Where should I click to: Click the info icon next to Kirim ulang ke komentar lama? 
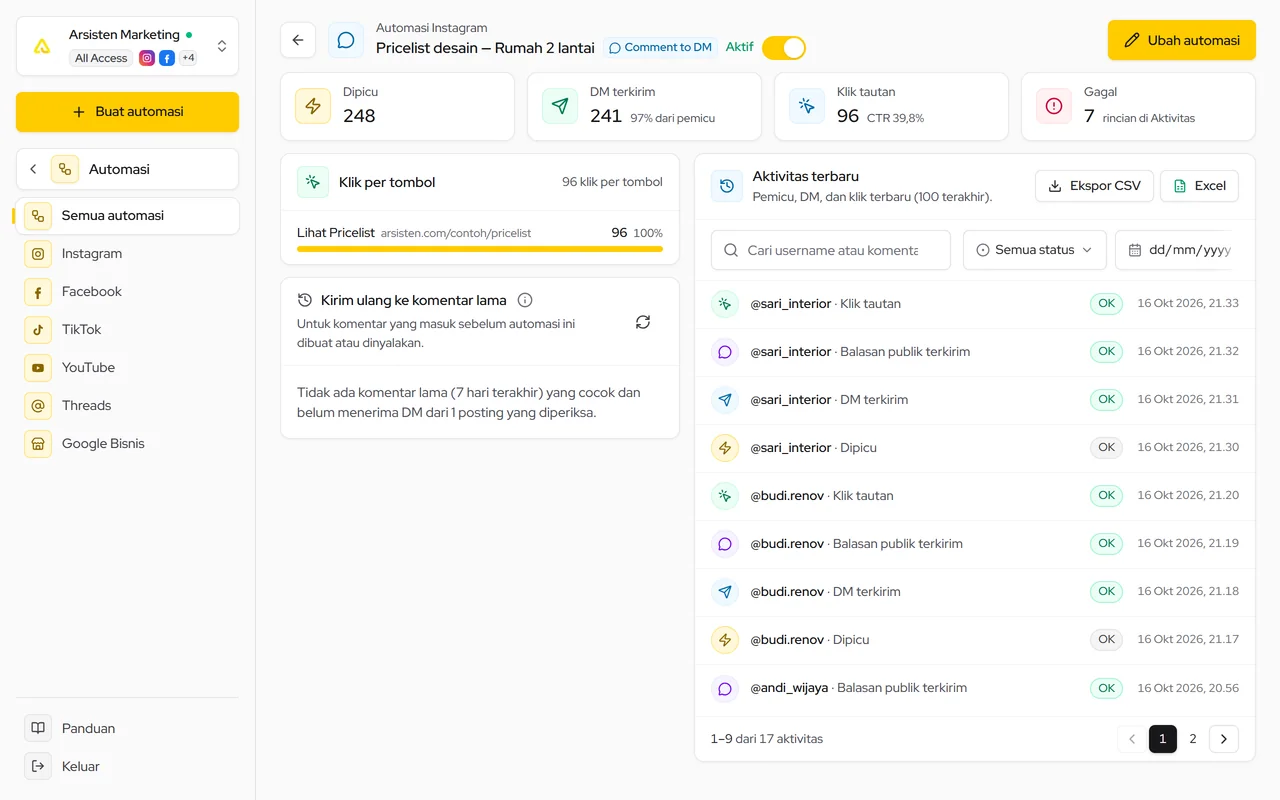click(x=525, y=300)
